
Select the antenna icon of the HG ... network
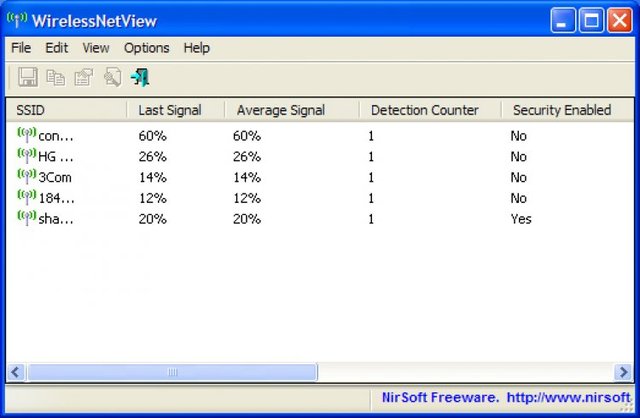pyautogui.click(x=27, y=155)
